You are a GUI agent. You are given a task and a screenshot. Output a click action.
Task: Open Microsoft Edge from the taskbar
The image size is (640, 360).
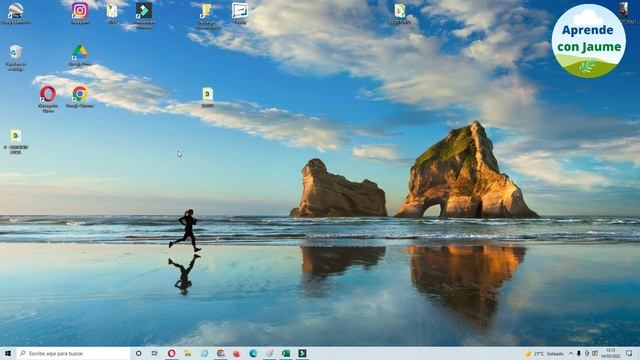coord(253,353)
